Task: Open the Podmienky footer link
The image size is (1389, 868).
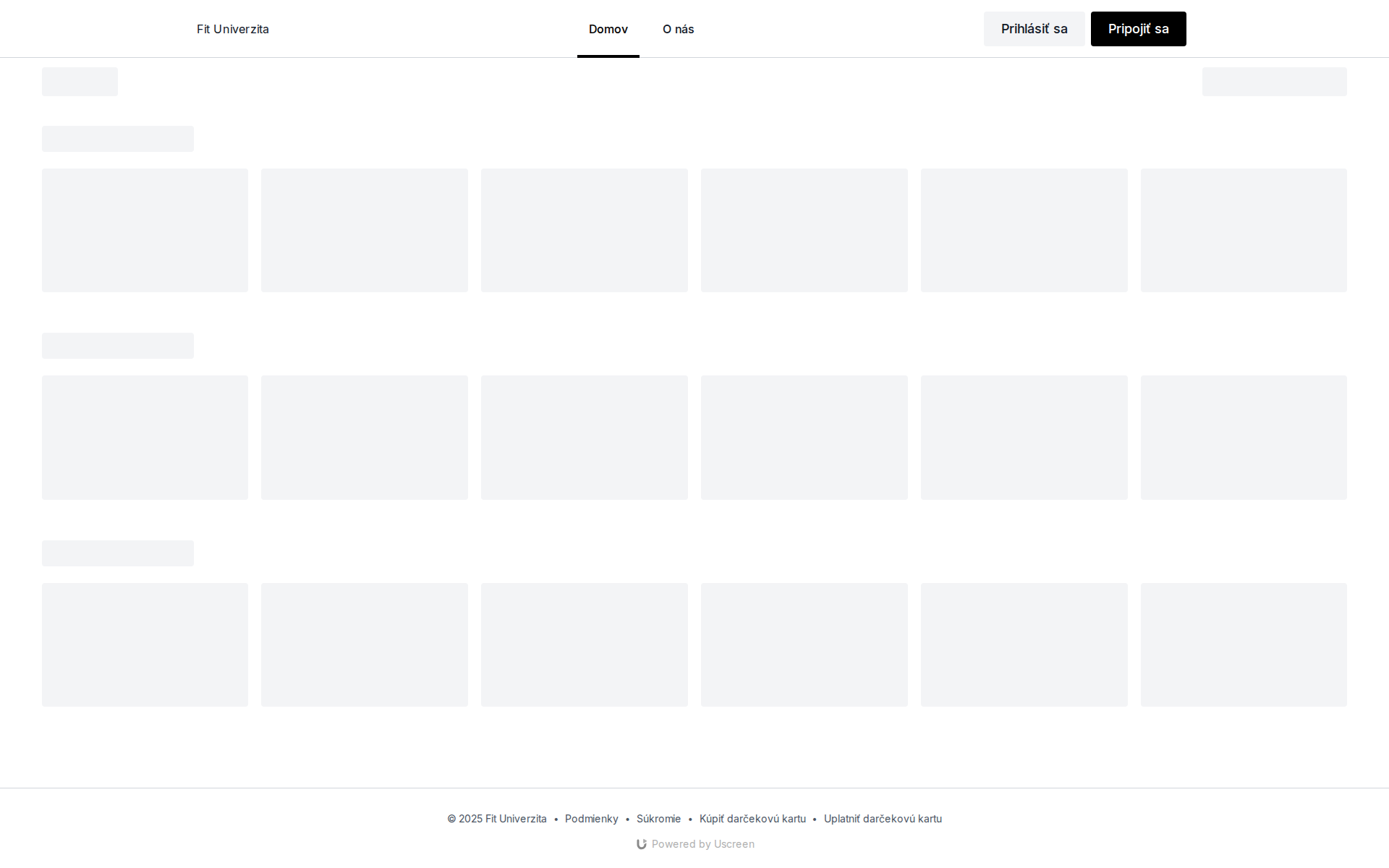Action: 591,818
